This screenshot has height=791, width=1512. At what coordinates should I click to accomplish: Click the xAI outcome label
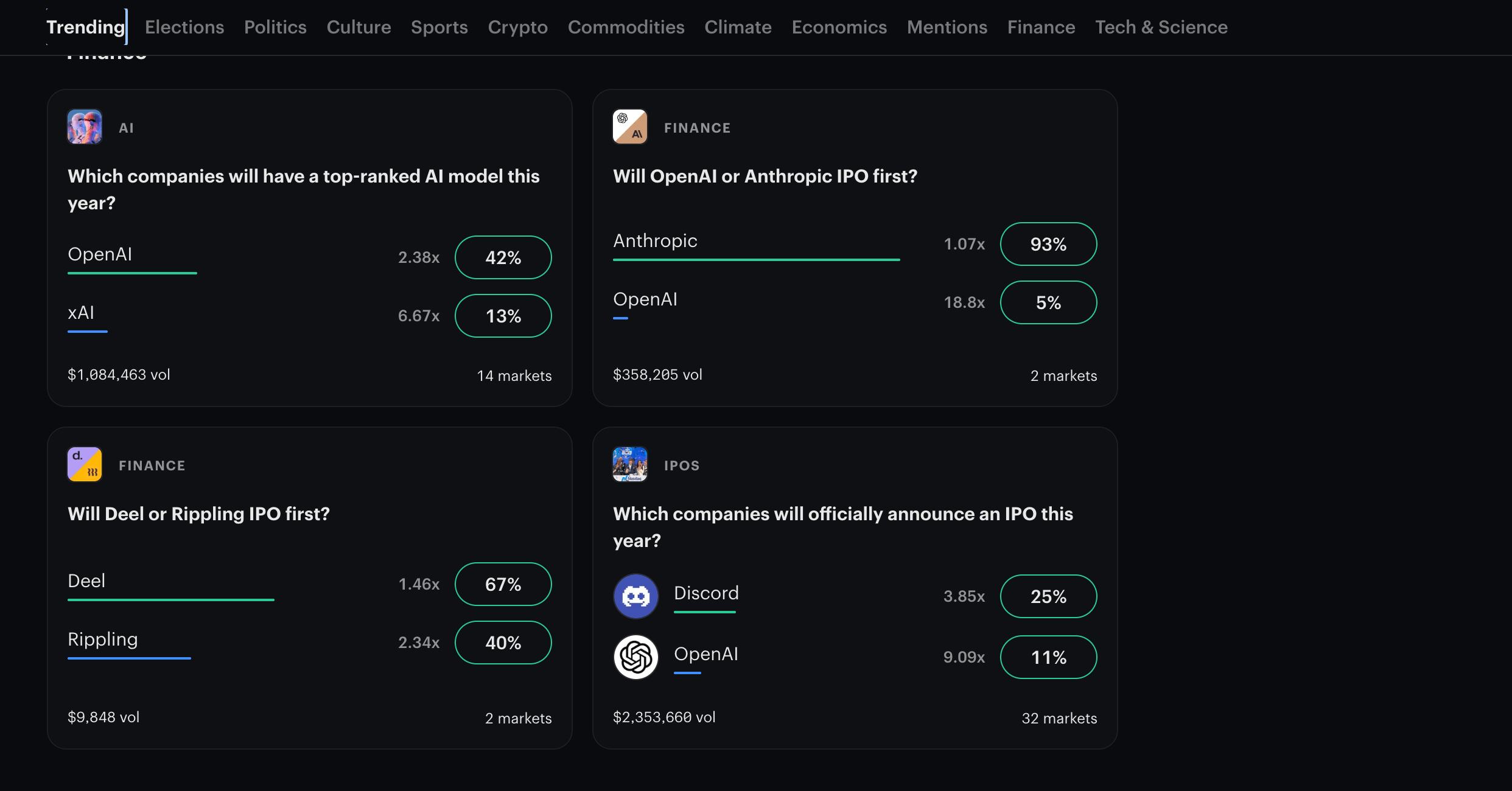pyautogui.click(x=81, y=313)
